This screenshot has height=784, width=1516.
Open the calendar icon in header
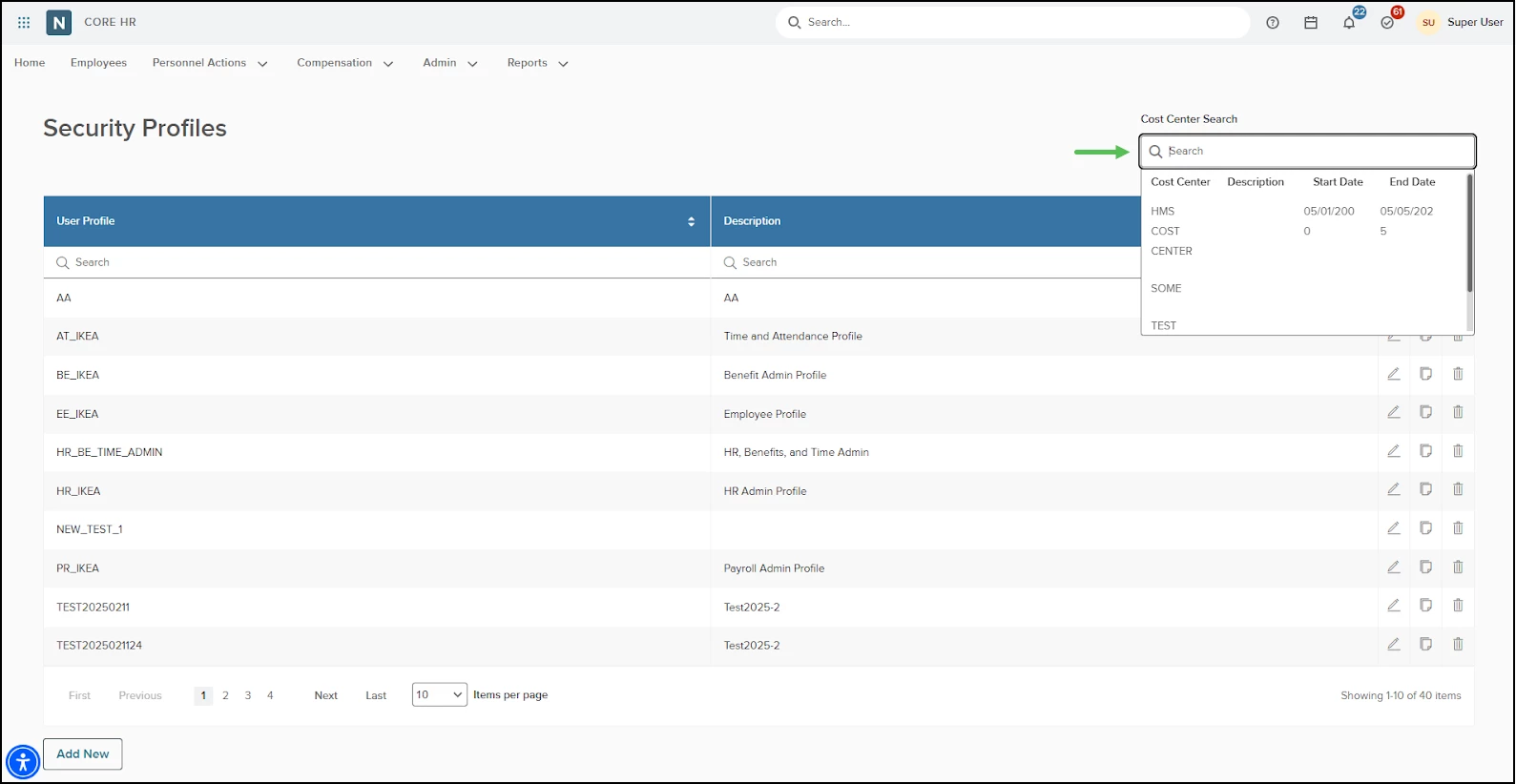[x=1311, y=23]
